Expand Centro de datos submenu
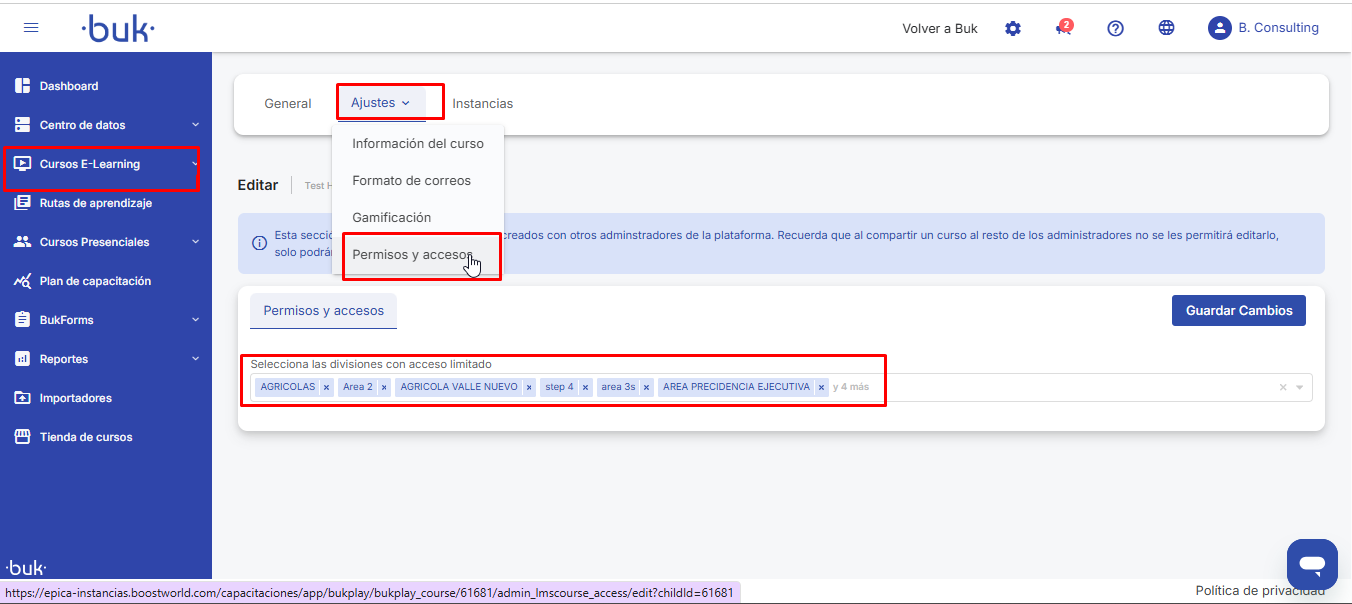The image size is (1352, 604). 196,125
